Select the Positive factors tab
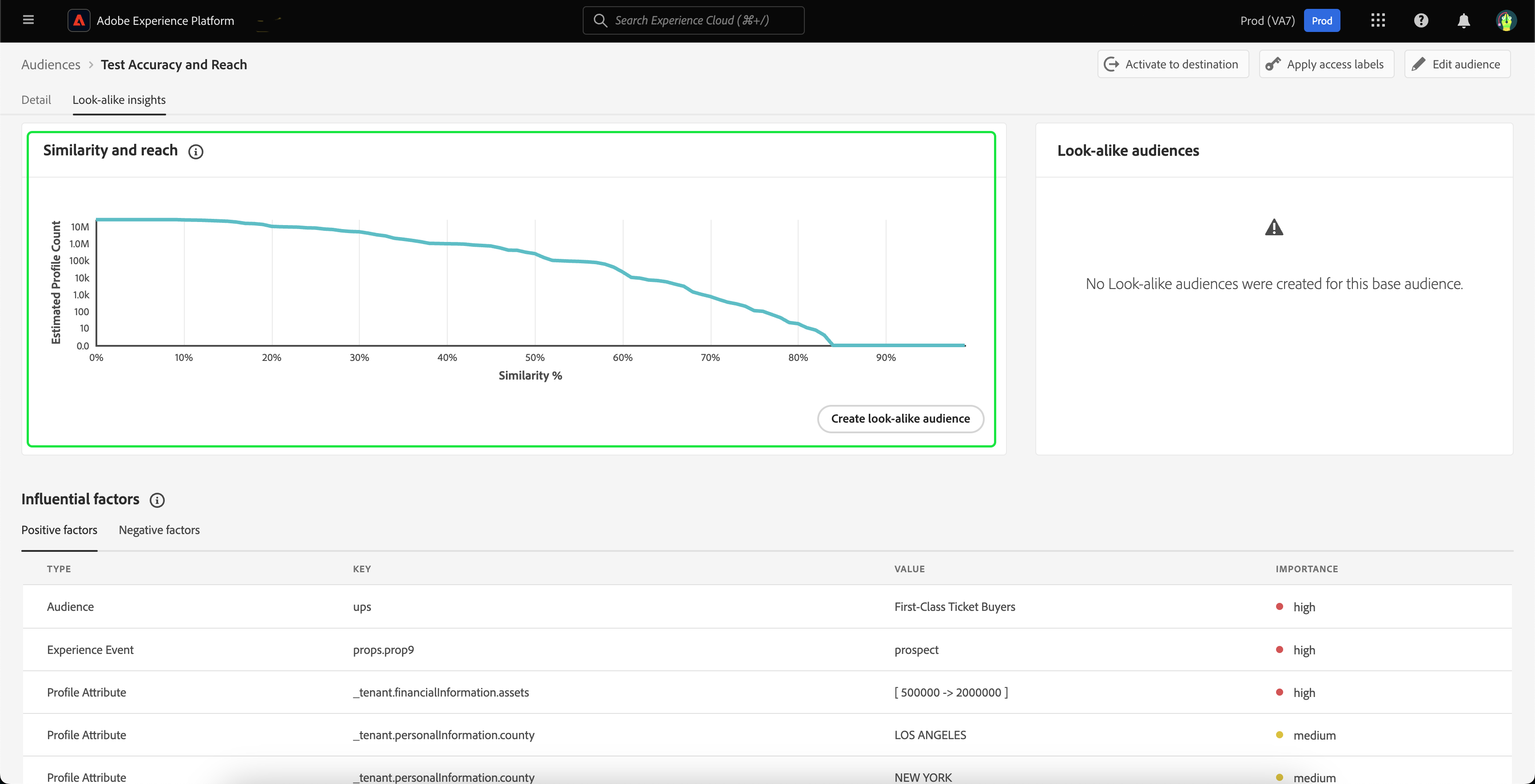The width and height of the screenshot is (1535, 784). (59, 530)
